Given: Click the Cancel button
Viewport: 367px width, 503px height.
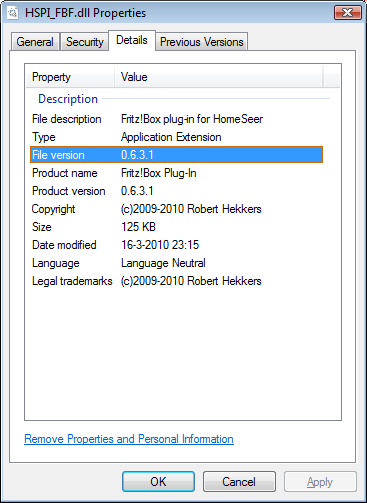Looking at the screenshot, I should point(239,482).
